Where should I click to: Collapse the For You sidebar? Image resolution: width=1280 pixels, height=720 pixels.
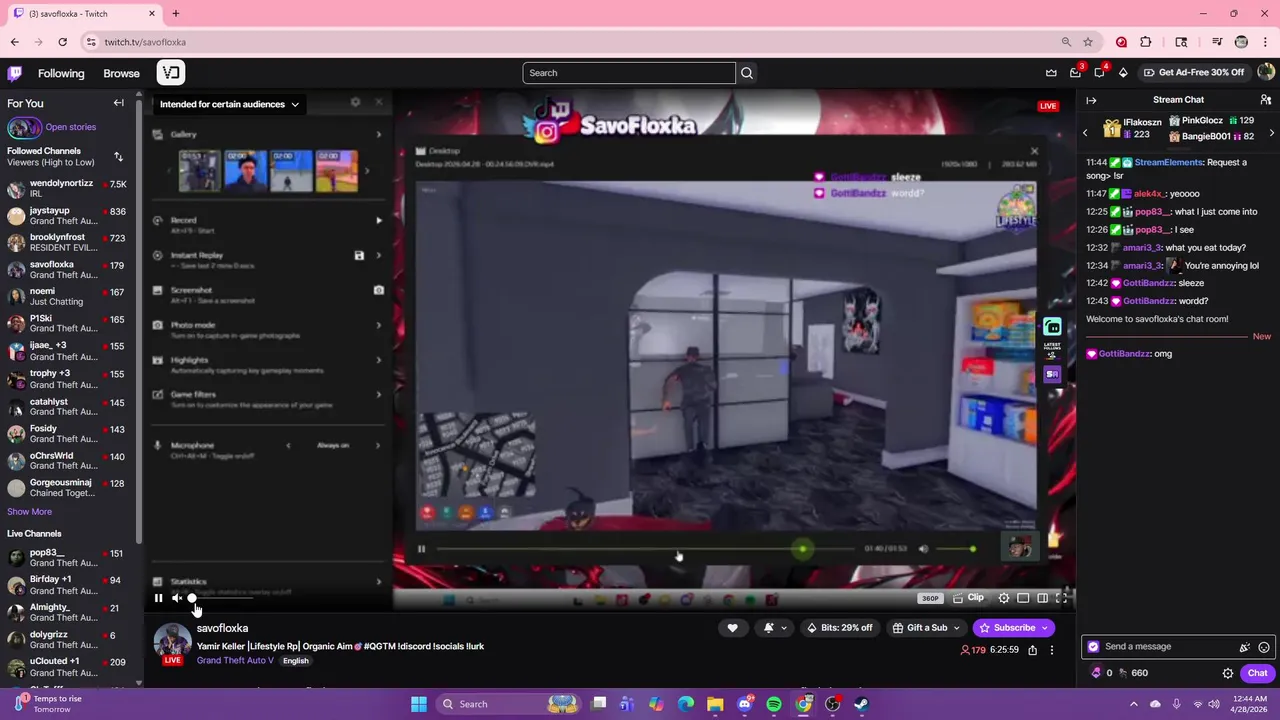(x=118, y=103)
